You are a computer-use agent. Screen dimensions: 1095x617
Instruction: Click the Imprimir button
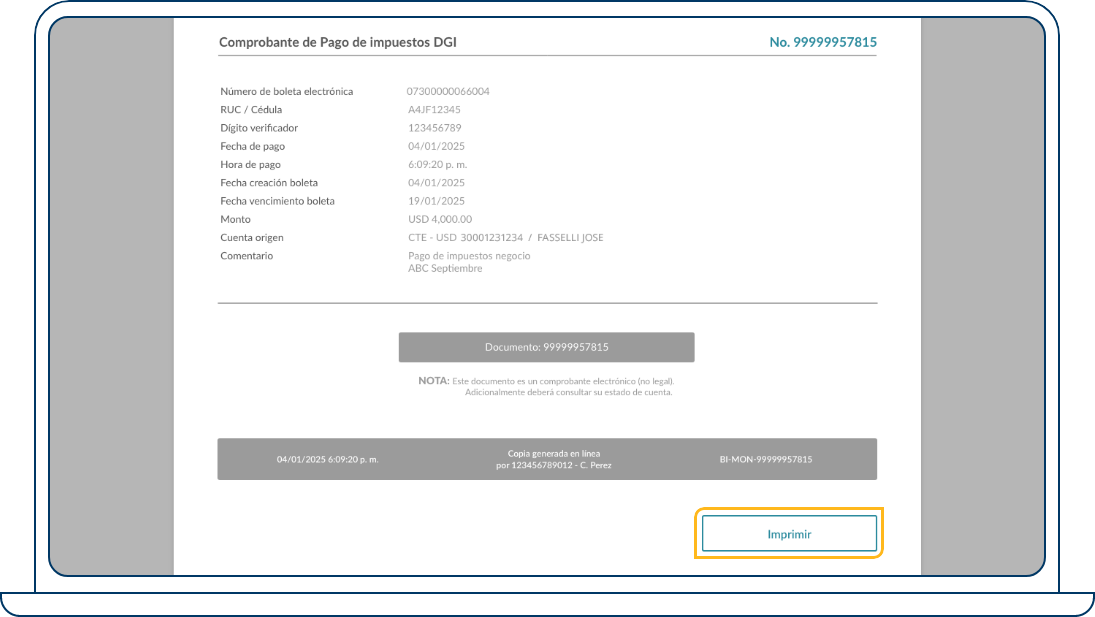(789, 534)
